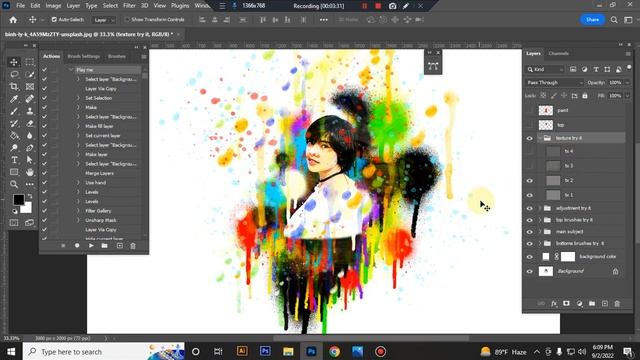Screen dimensions: 640x360
Task: Open the Filter menu
Action: point(129,6)
